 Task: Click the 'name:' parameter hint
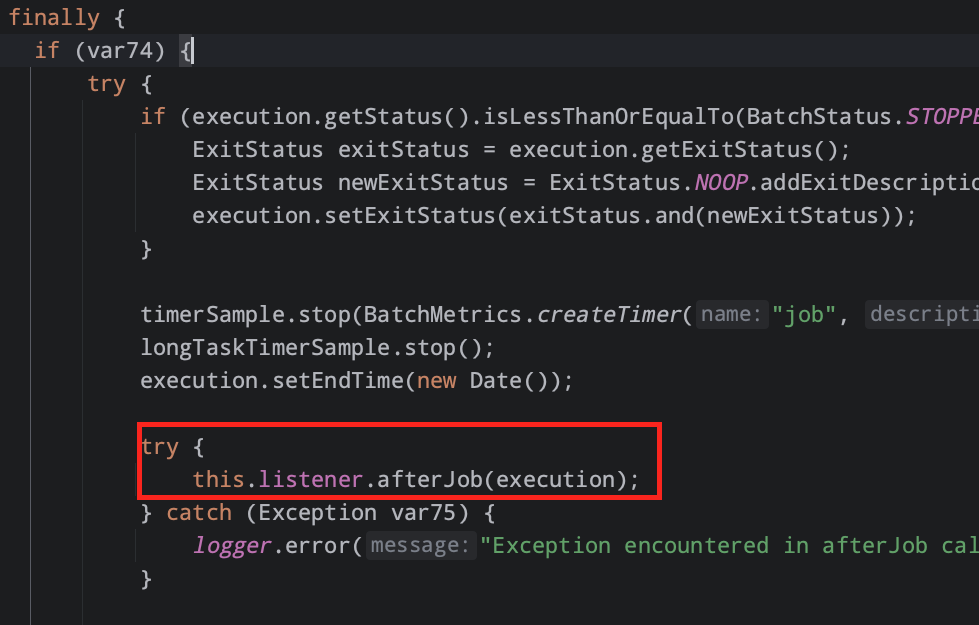tap(731, 314)
